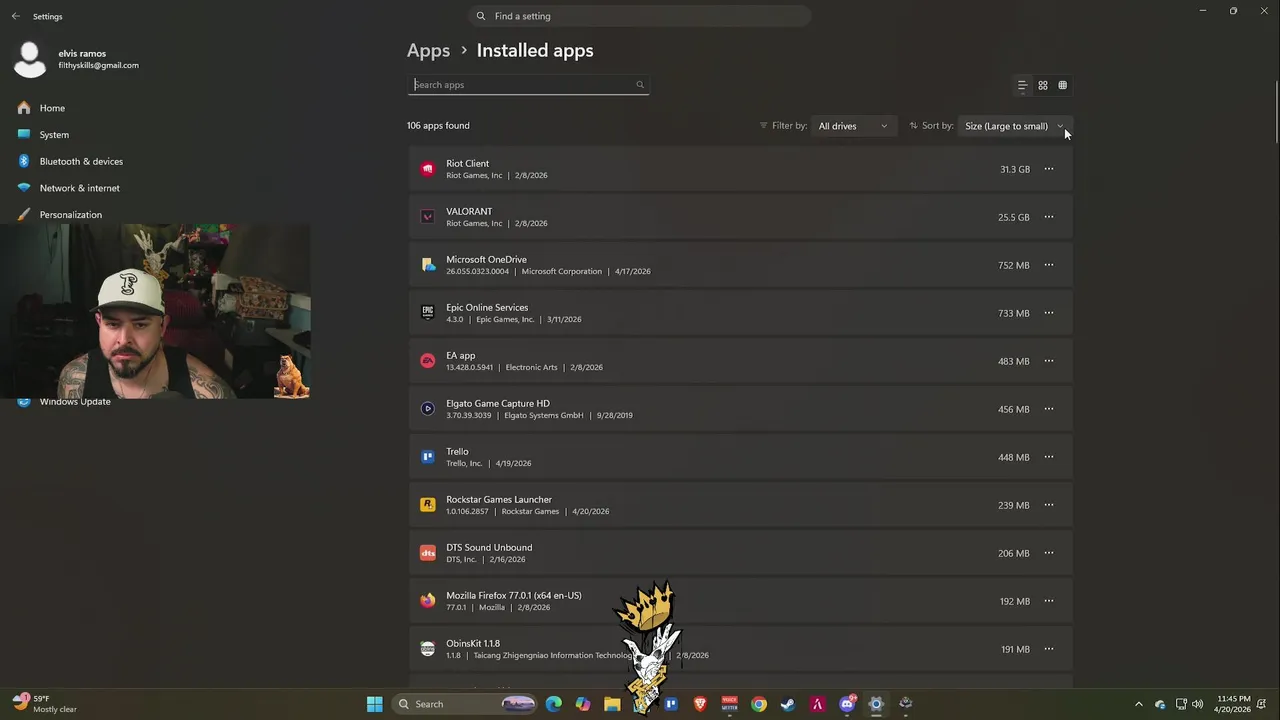
Task: Click the Rockstar Games Launcher app icon
Action: [428, 505]
